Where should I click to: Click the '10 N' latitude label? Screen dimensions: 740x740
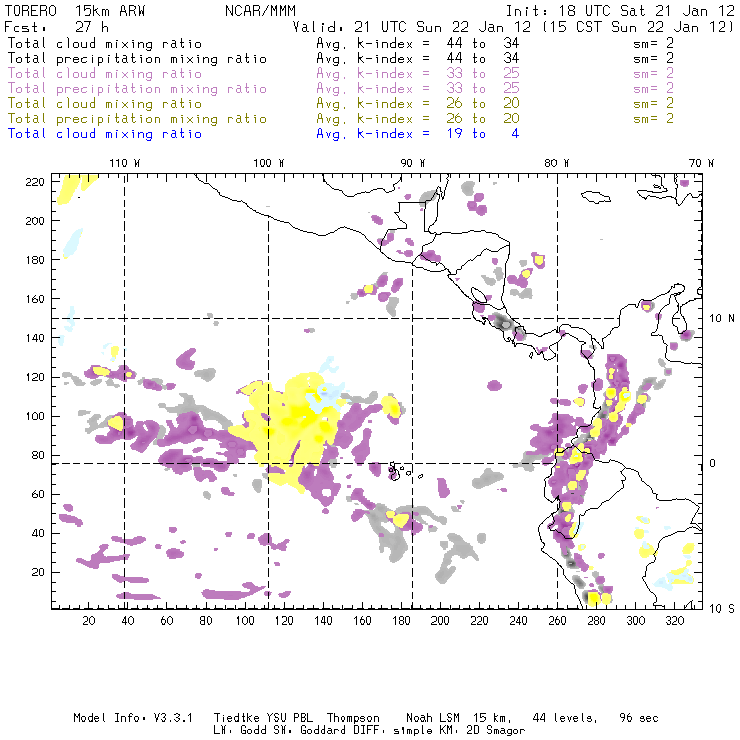[722, 319]
